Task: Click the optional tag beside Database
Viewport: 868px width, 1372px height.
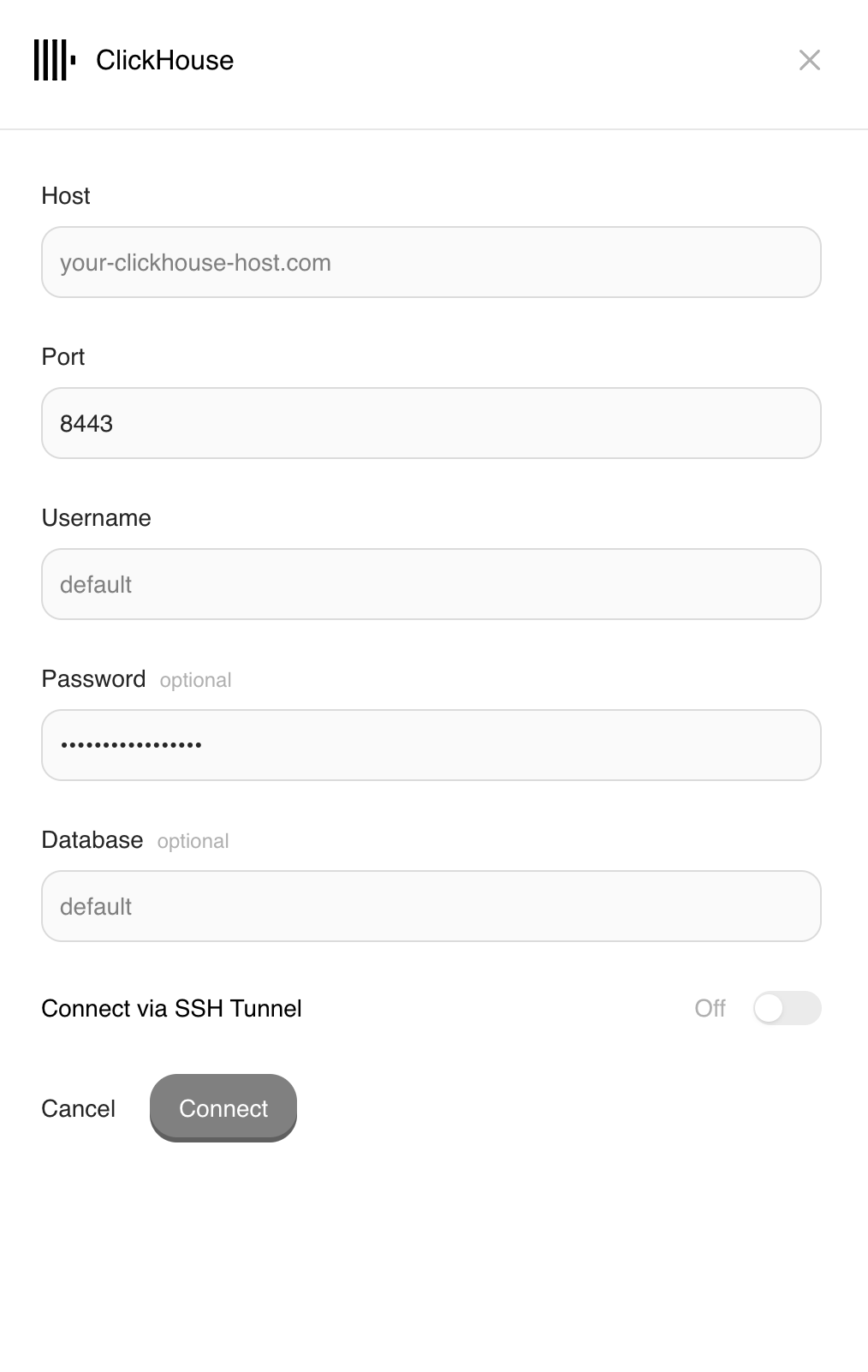Action: [193, 841]
